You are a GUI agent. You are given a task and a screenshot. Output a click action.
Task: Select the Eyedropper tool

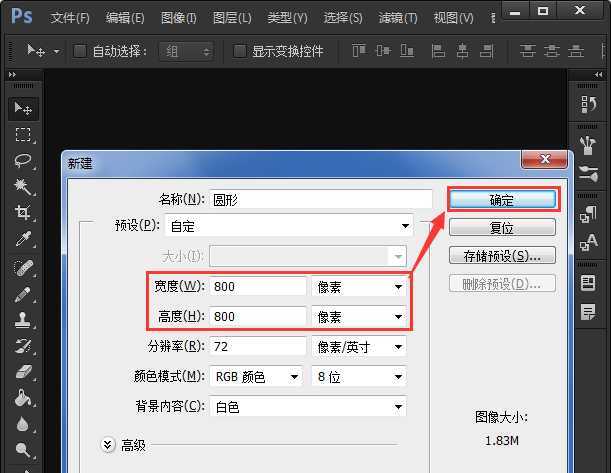(x=22, y=240)
